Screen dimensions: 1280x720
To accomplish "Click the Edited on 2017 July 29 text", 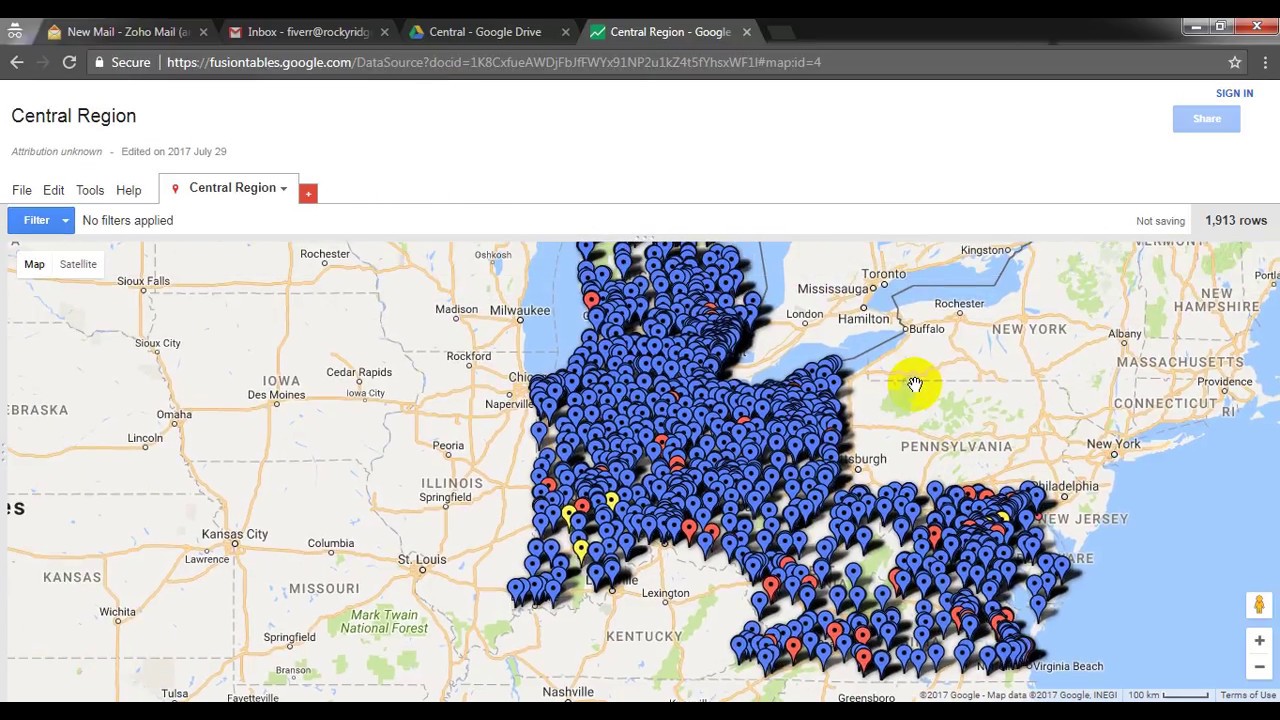I will [x=174, y=152].
